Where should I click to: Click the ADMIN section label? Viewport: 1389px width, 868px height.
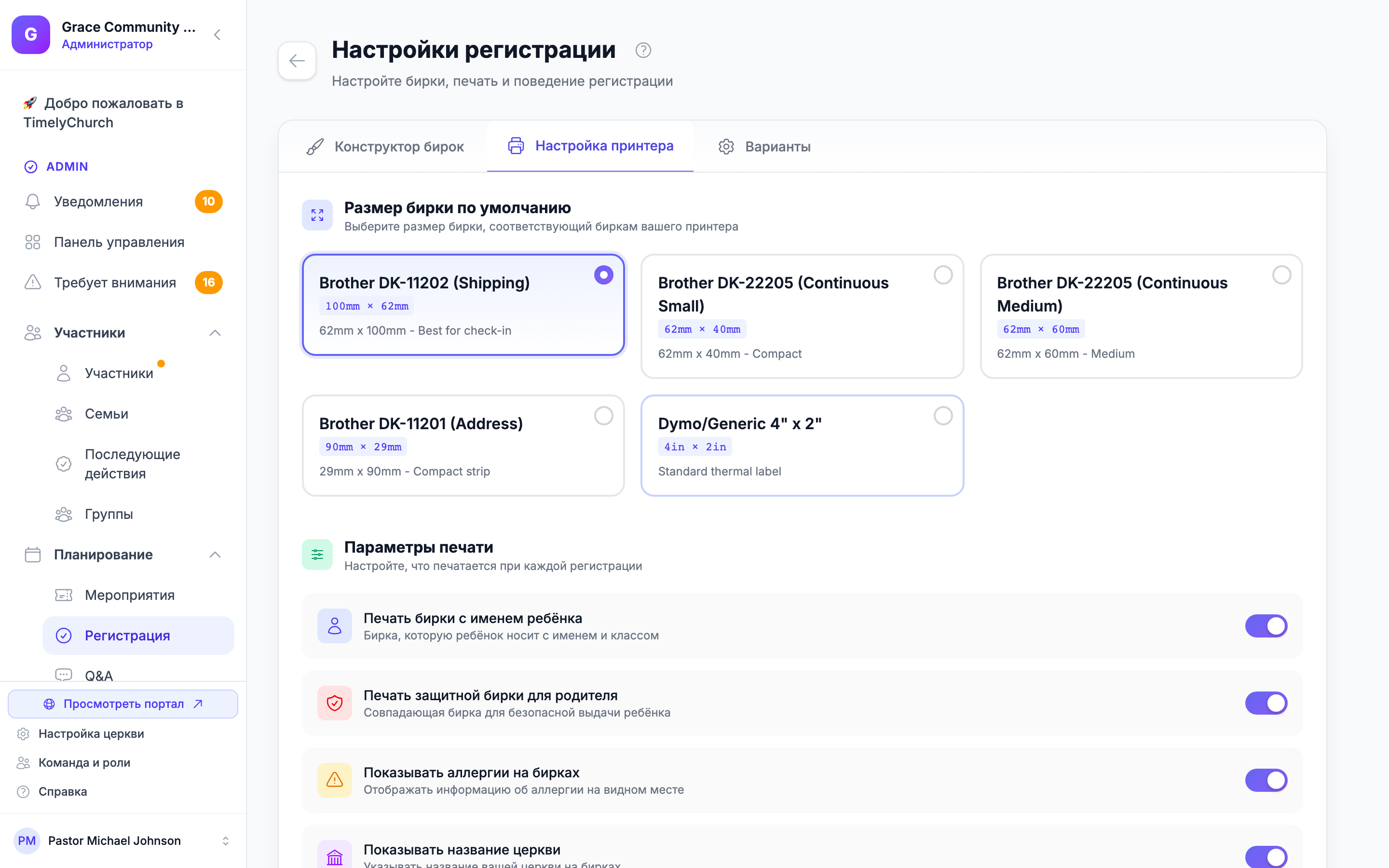(67, 166)
